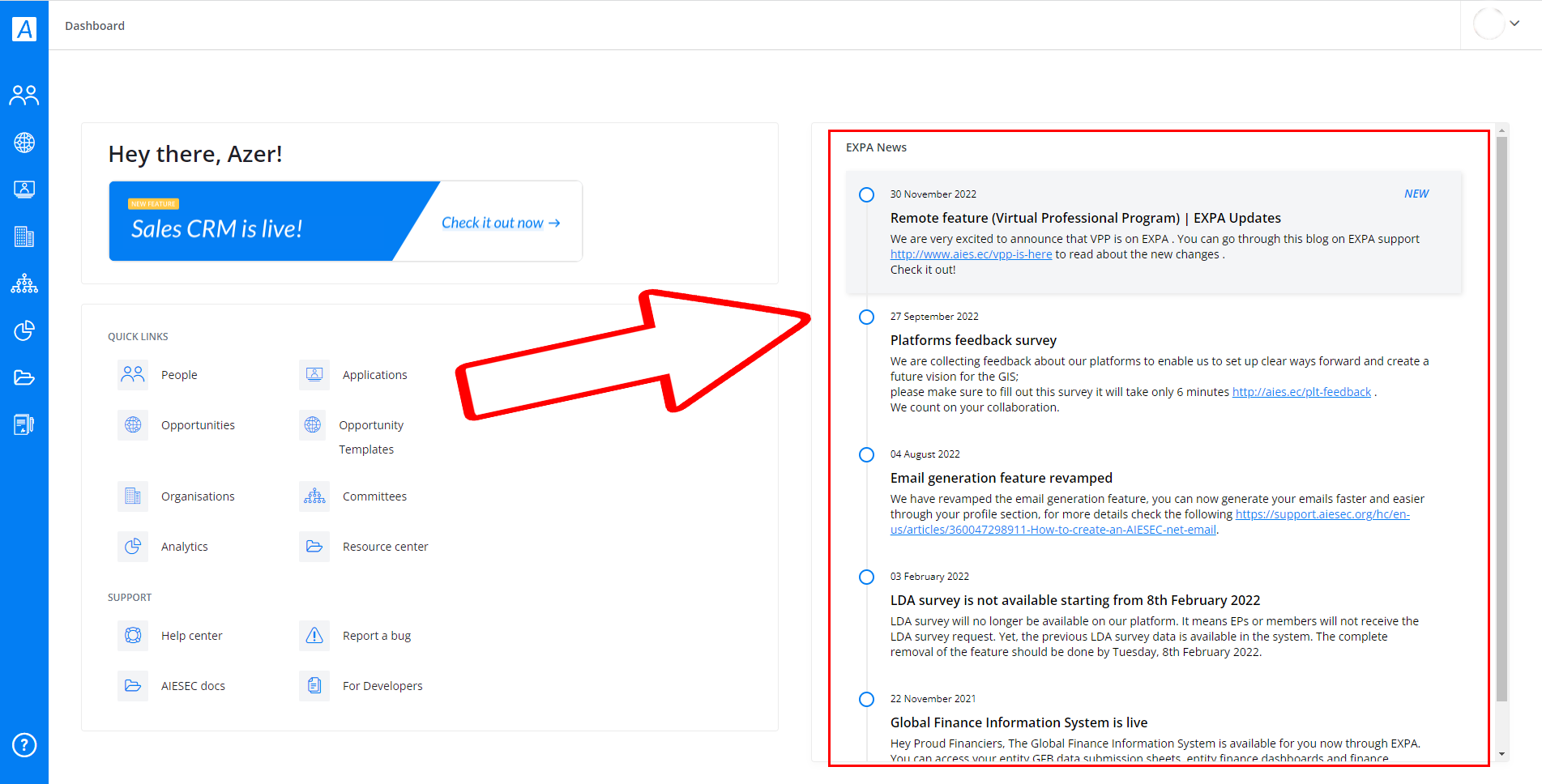
Task: Click the Committees quick link icon
Action: click(314, 496)
